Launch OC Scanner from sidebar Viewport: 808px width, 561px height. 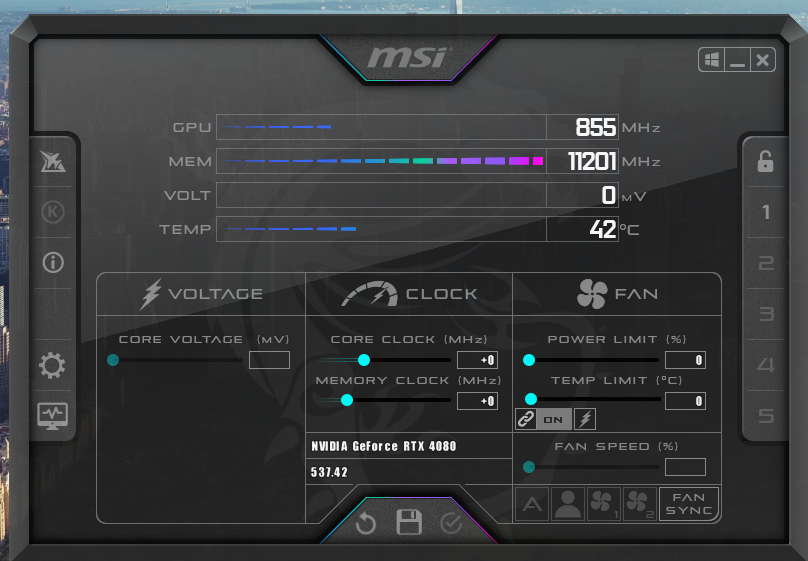53,161
